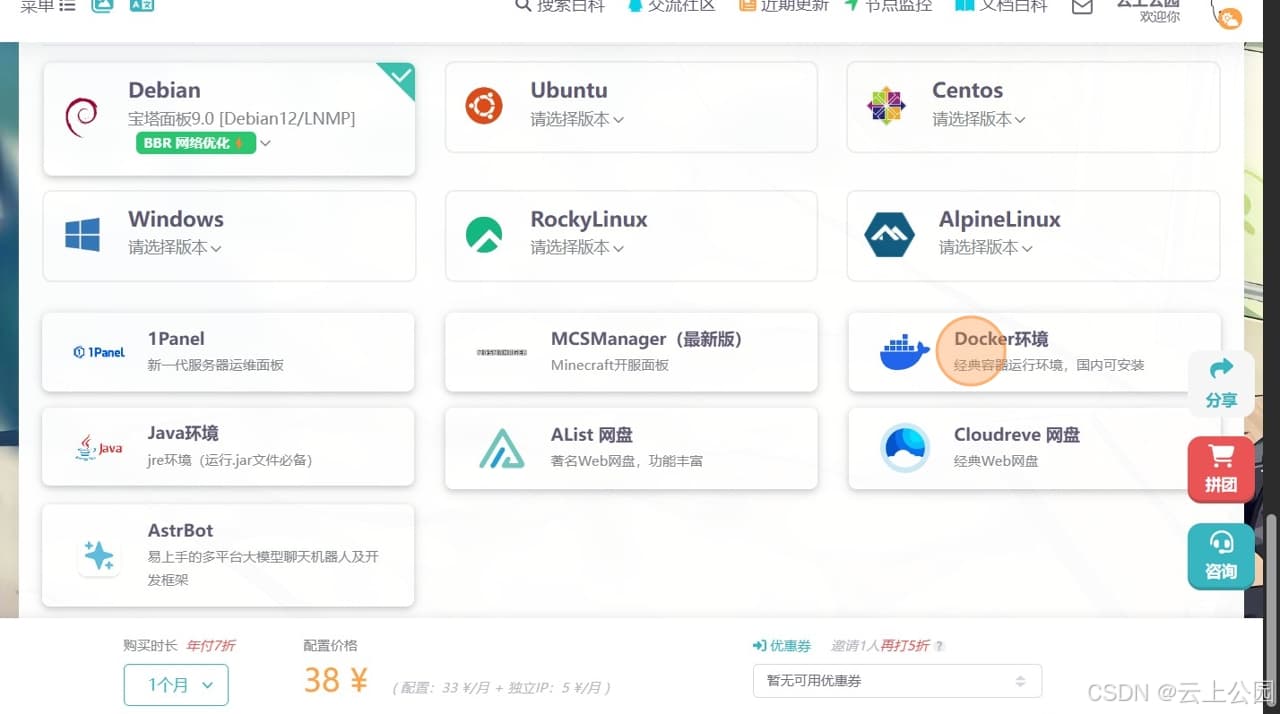Click Minecraft开服面板 description

click(x=610, y=365)
